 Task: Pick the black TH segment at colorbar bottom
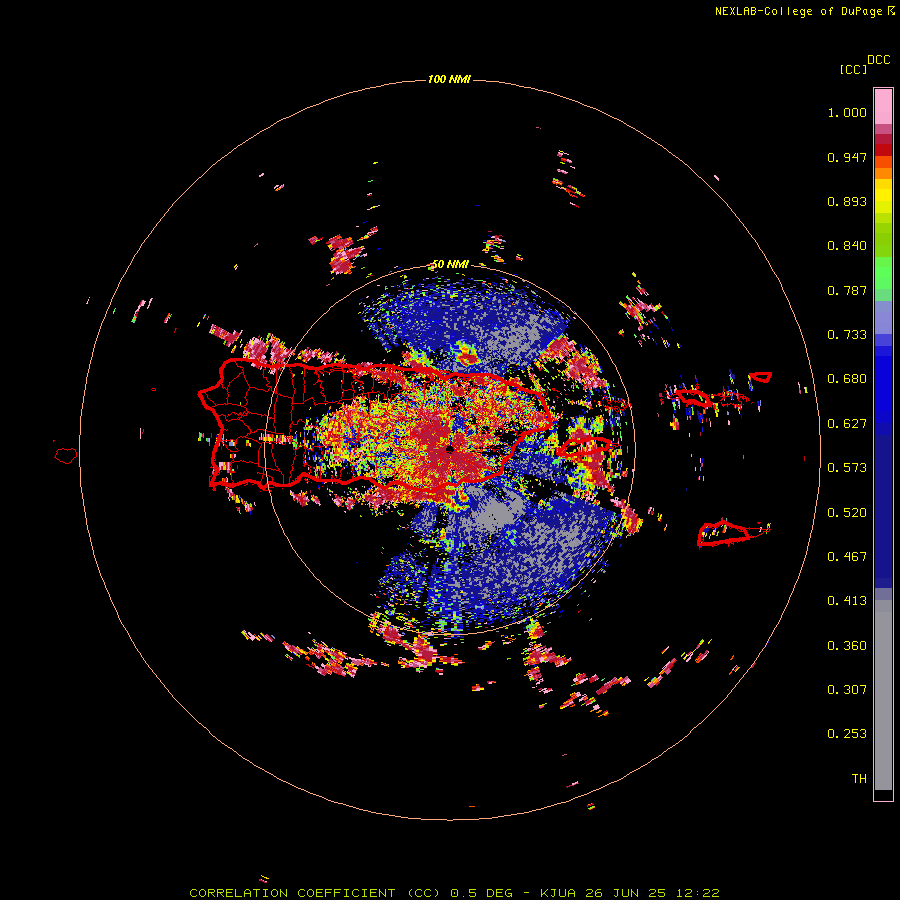pos(883,794)
